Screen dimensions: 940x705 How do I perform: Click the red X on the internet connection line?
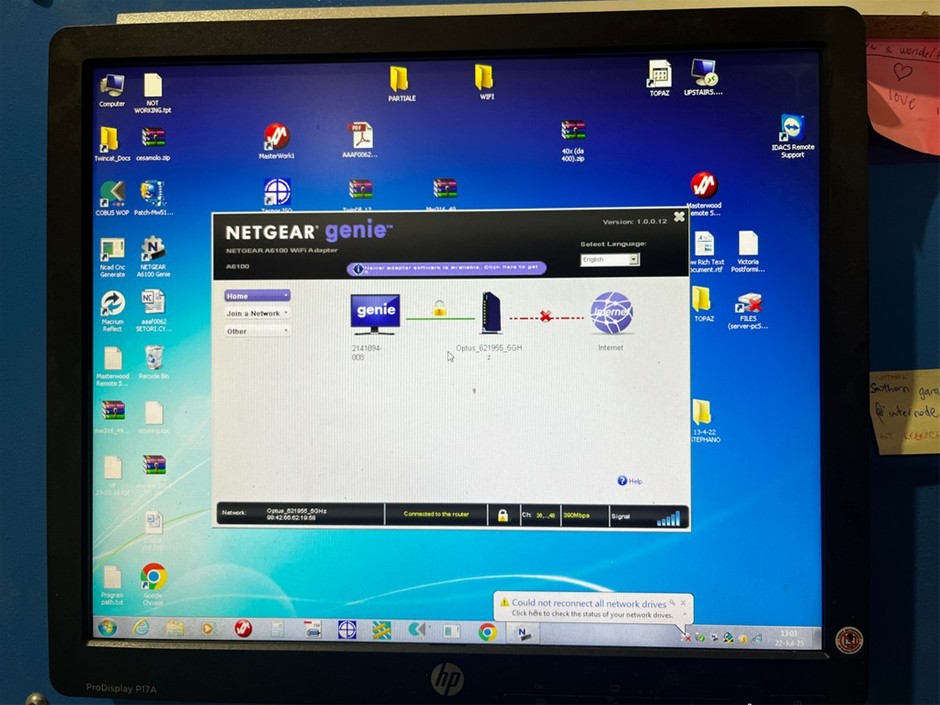pyautogui.click(x=545, y=316)
